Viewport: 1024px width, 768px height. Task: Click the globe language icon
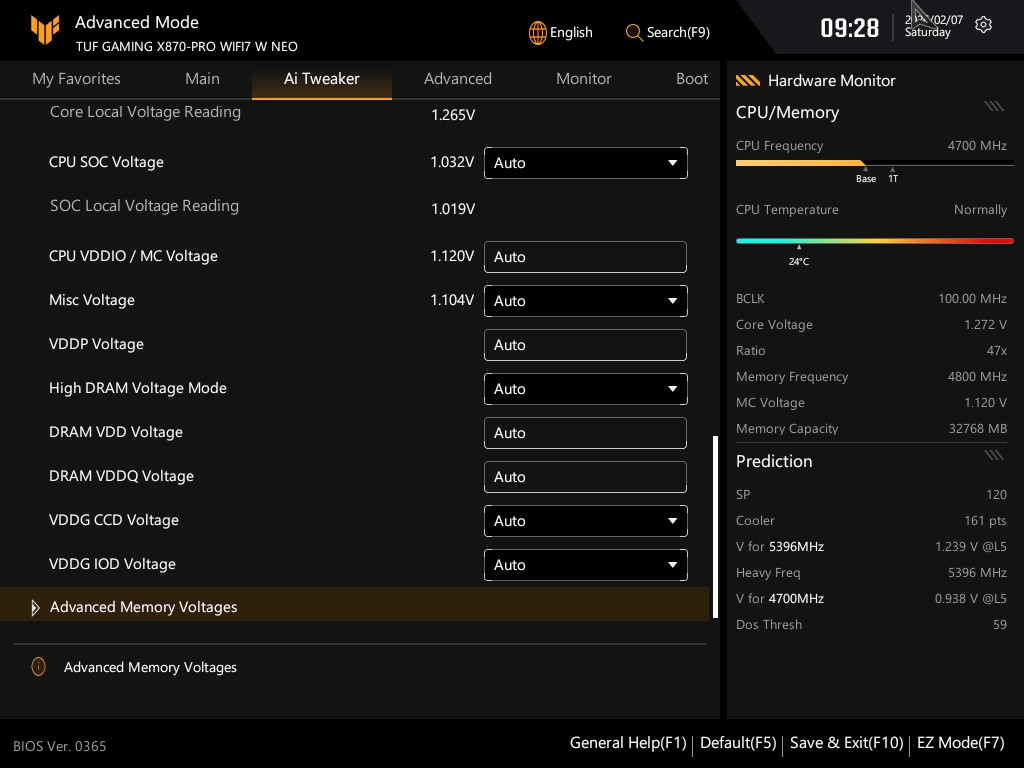coord(538,32)
